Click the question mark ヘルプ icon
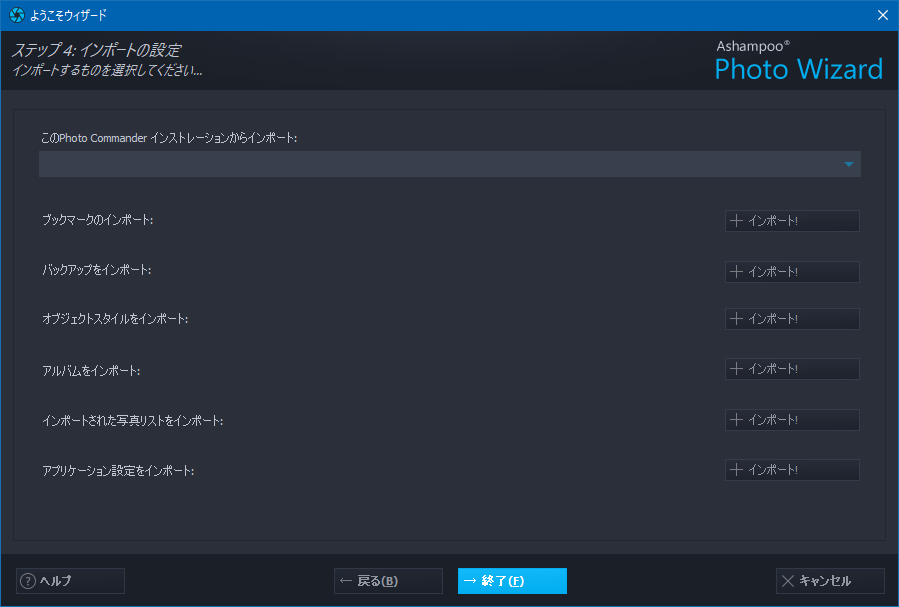 [28, 581]
